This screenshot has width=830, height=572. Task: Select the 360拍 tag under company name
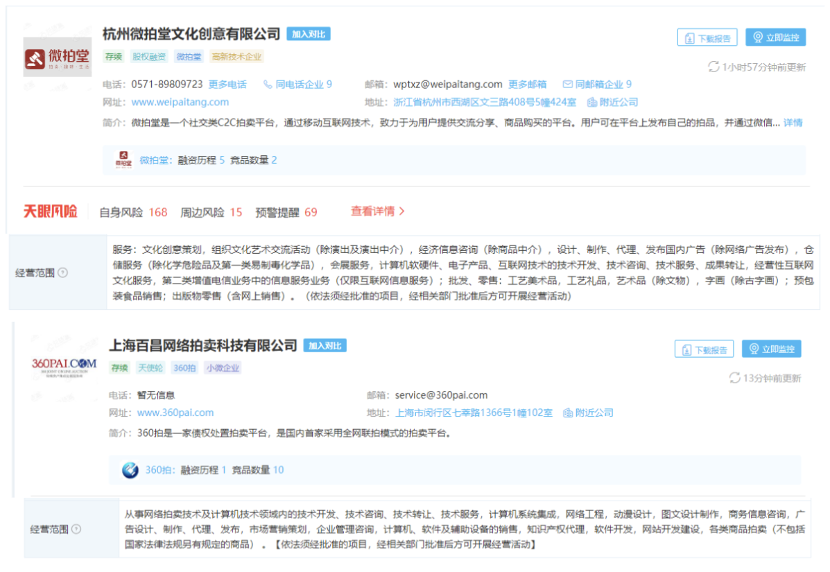(185, 368)
